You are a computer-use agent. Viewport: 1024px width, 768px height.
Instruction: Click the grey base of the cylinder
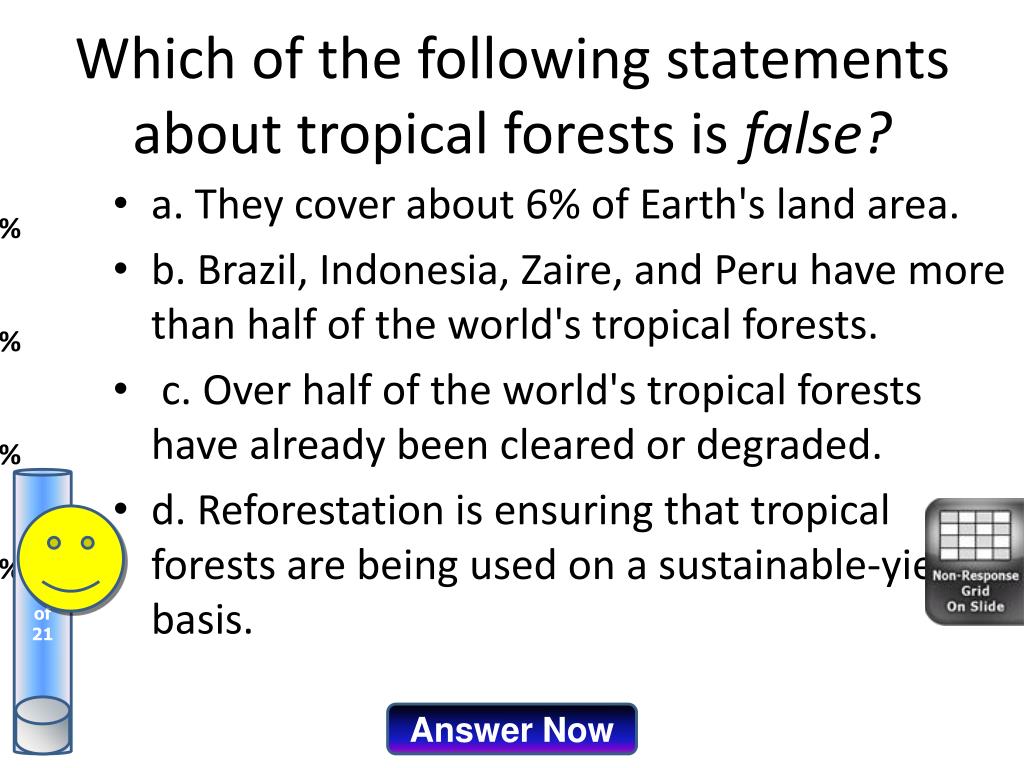(43, 725)
